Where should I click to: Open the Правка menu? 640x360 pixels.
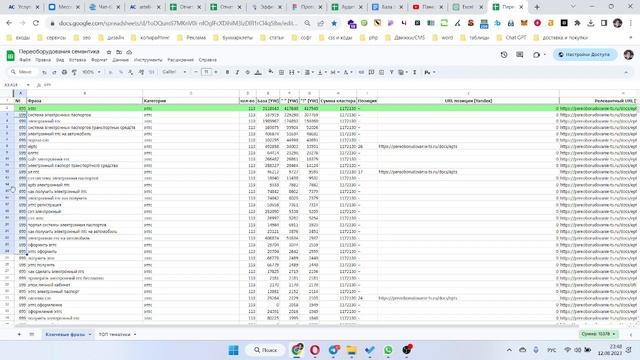click(x=43, y=60)
